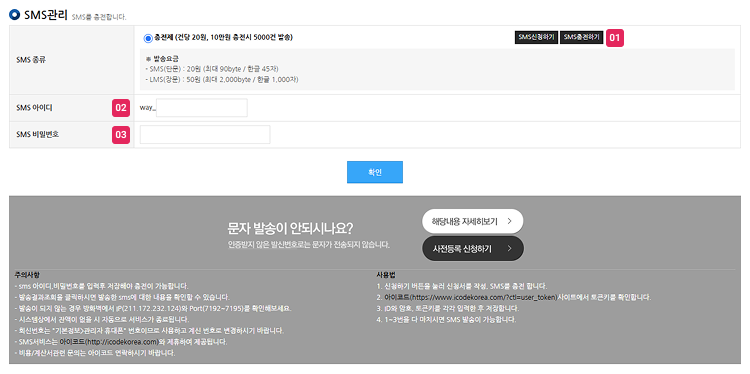Focus the SMS 아이디 input field
The height and width of the screenshot is (374, 750).
(x=201, y=108)
